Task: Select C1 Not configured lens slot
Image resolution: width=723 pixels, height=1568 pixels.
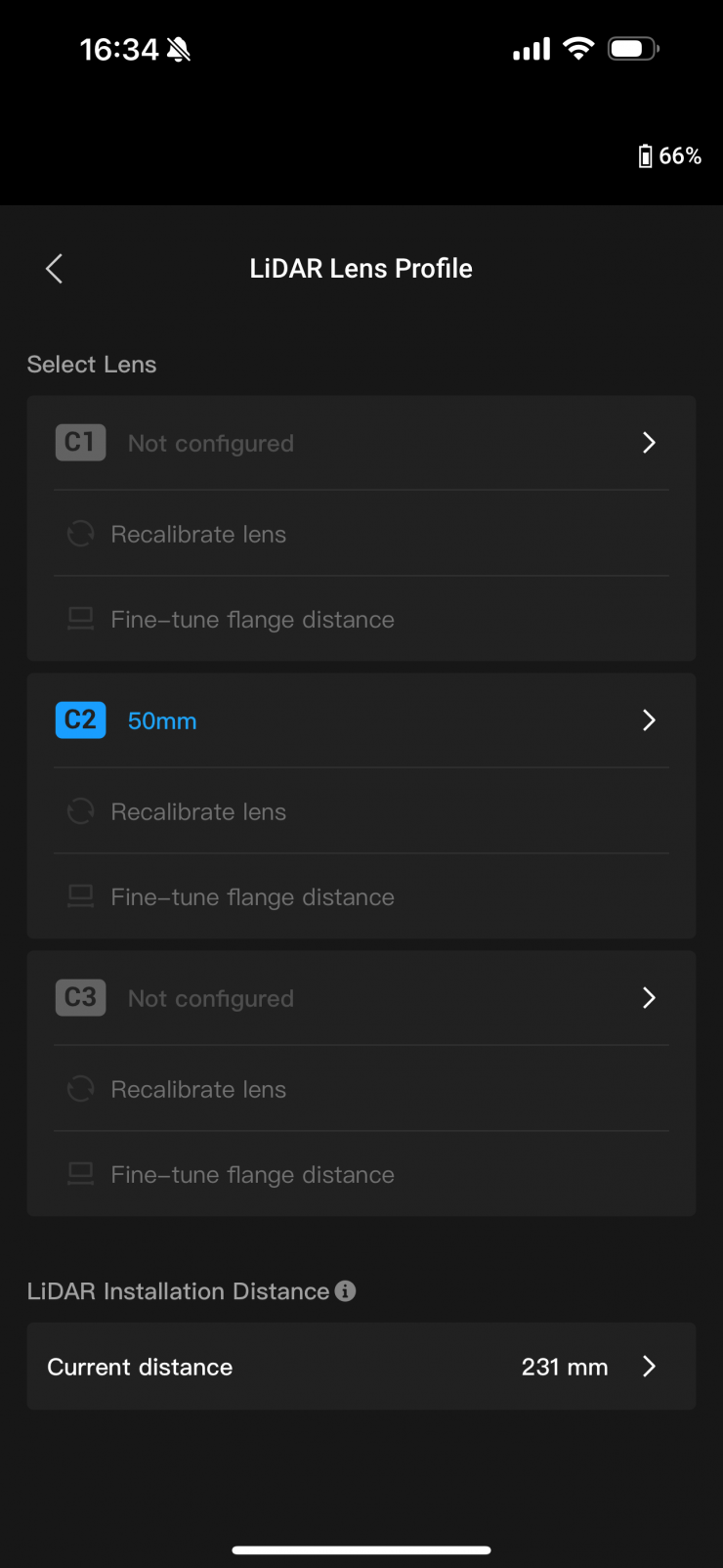Action: click(x=211, y=444)
